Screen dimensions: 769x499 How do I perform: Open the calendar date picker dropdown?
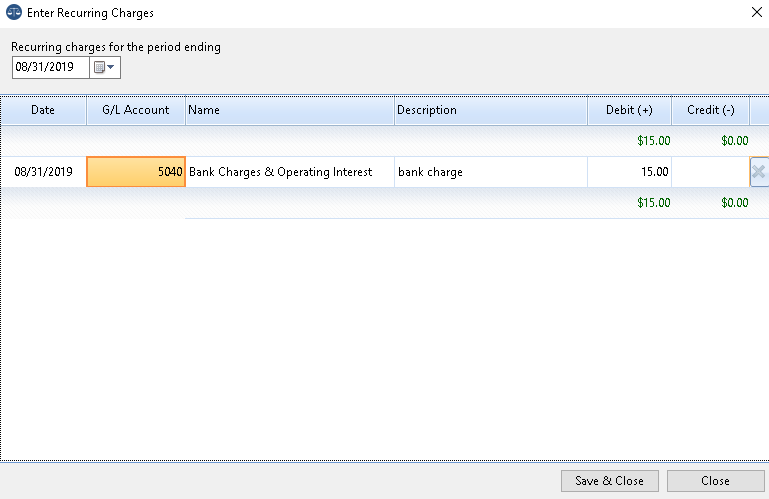coord(104,67)
